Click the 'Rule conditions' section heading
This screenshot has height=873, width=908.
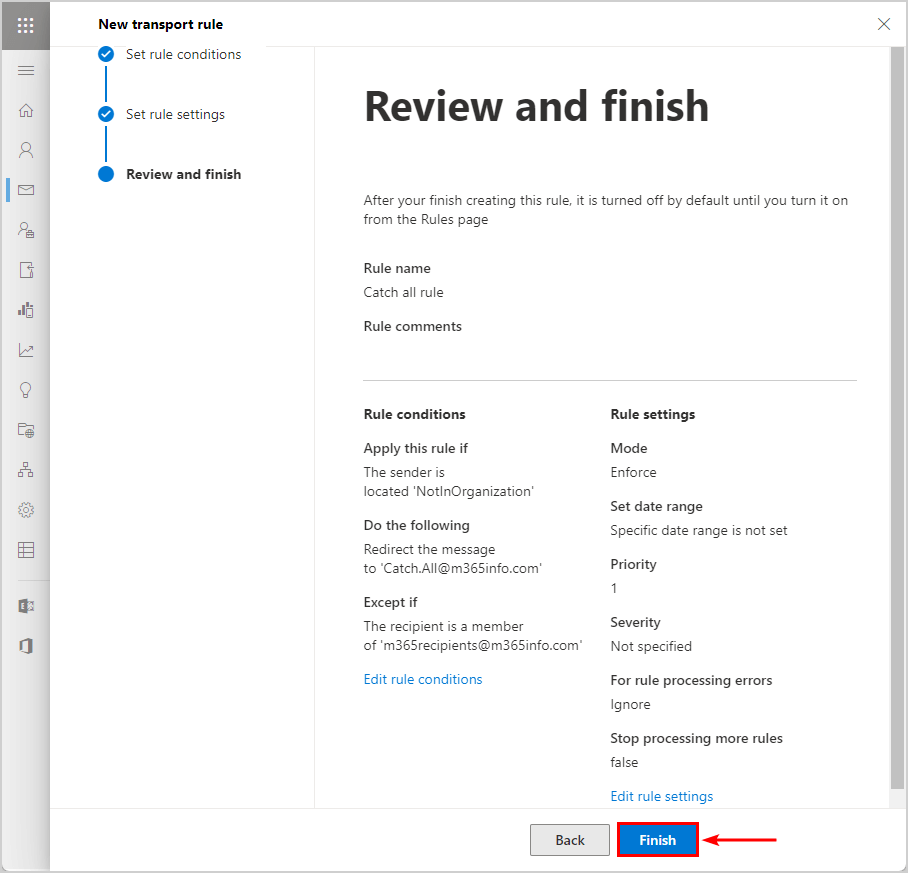pyautogui.click(x=414, y=415)
